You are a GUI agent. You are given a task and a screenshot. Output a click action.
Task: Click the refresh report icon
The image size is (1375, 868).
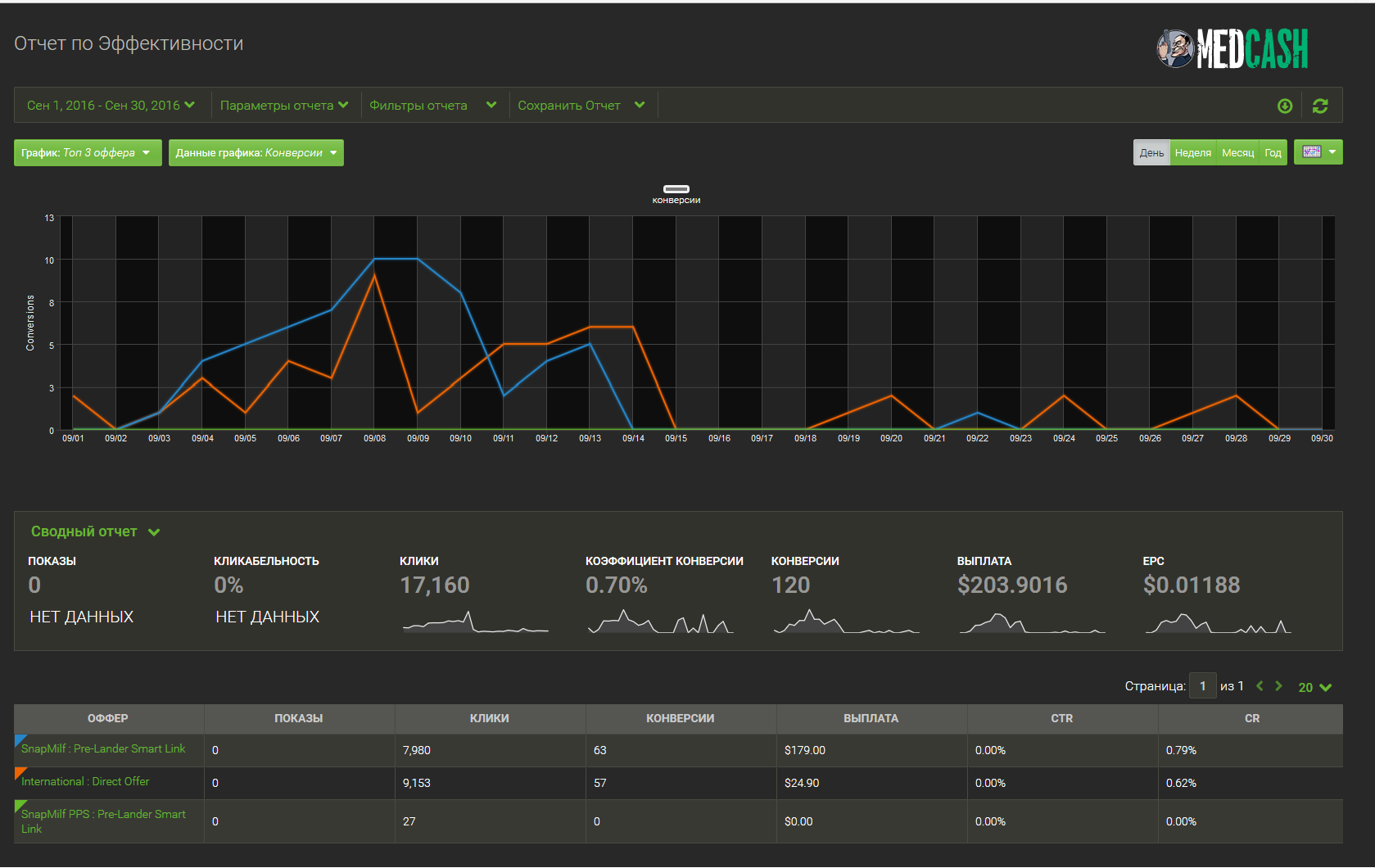[1320, 106]
